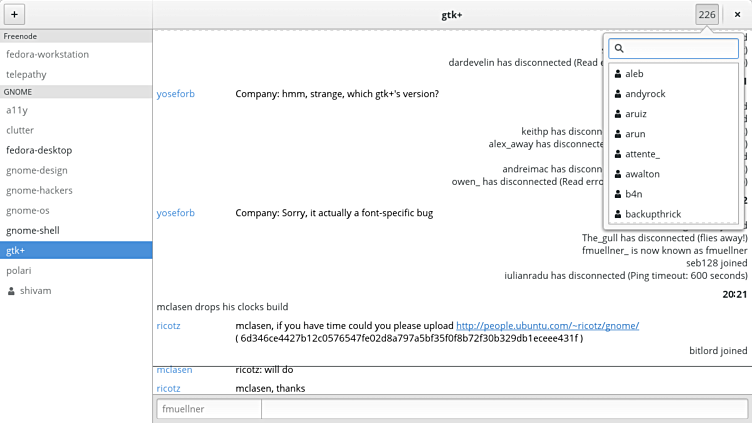Click the message entry field
Screen dimensions: 752x423
[504, 409]
